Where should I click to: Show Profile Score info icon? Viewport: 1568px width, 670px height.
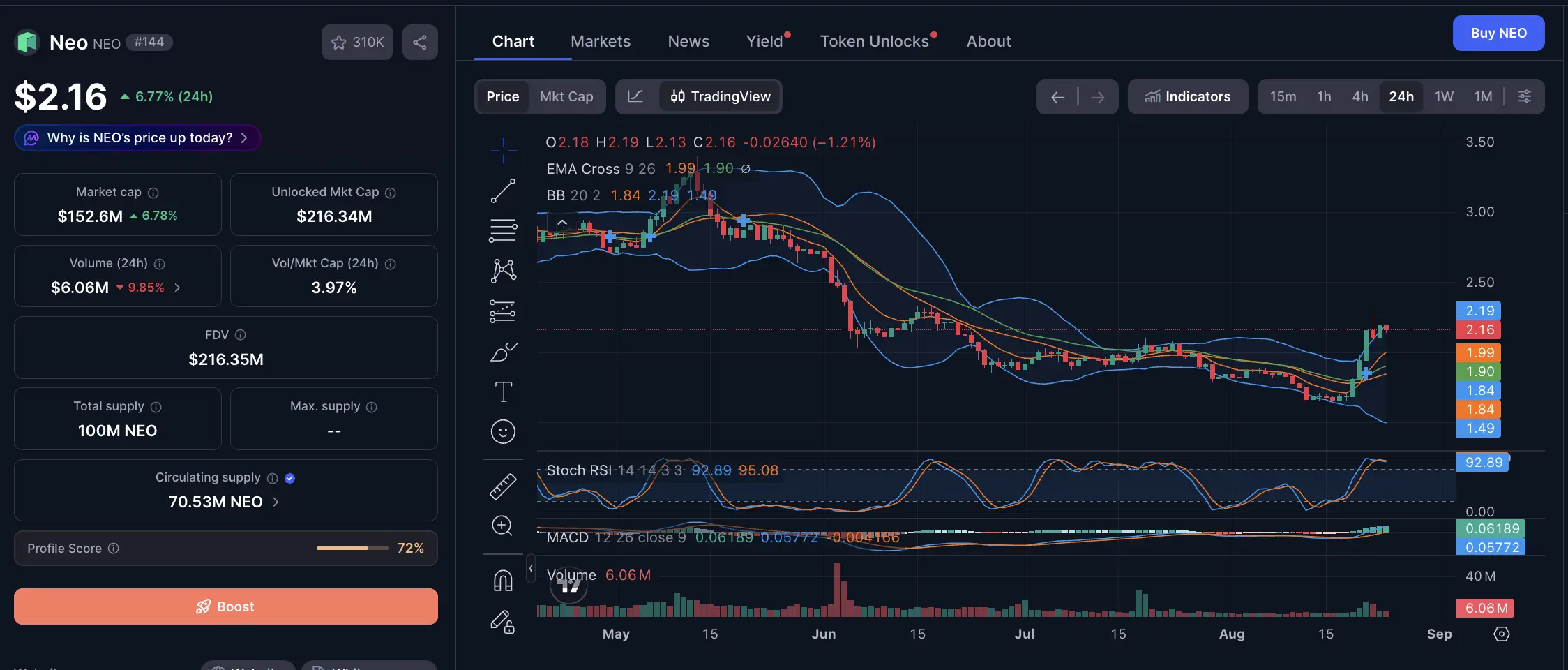coord(114,549)
